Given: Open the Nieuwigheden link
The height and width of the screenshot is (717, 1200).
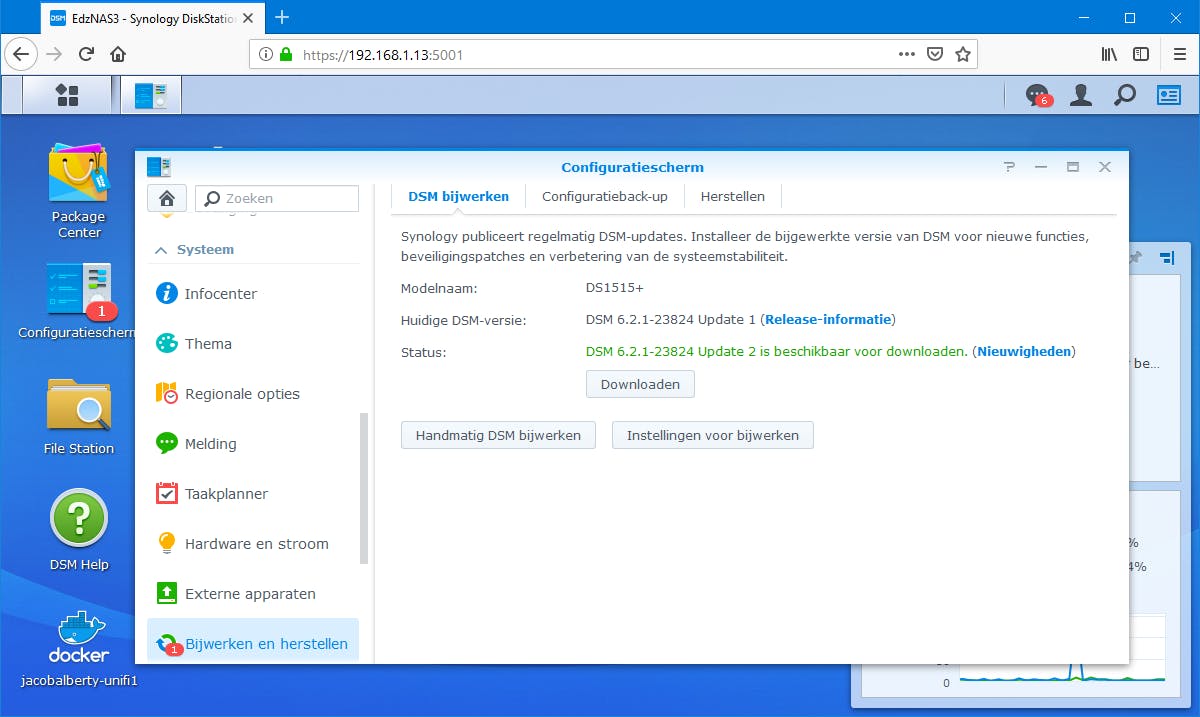Looking at the screenshot, I should tap(1024, 352).
